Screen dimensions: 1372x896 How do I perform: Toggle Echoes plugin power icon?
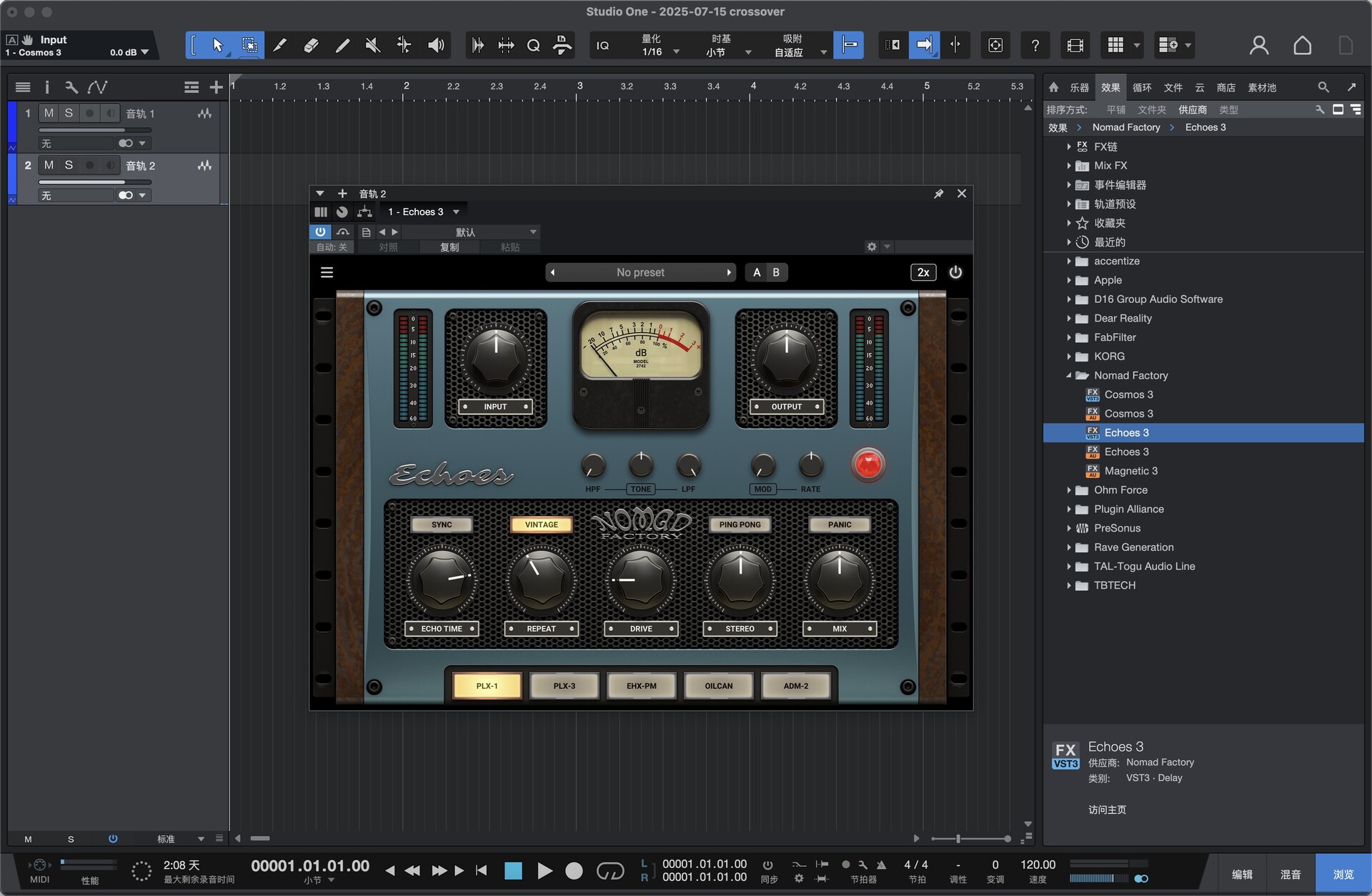[x=955, y=272]
